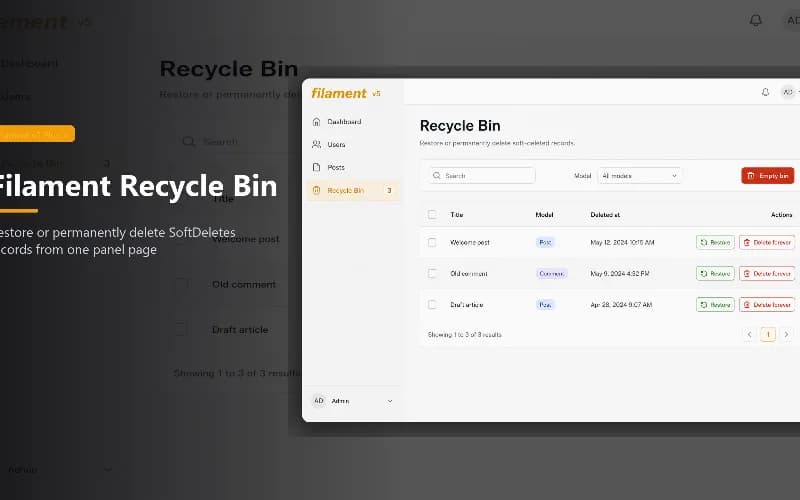Click the Deleted at column header

pyautogui.click(x=605, y=215)
